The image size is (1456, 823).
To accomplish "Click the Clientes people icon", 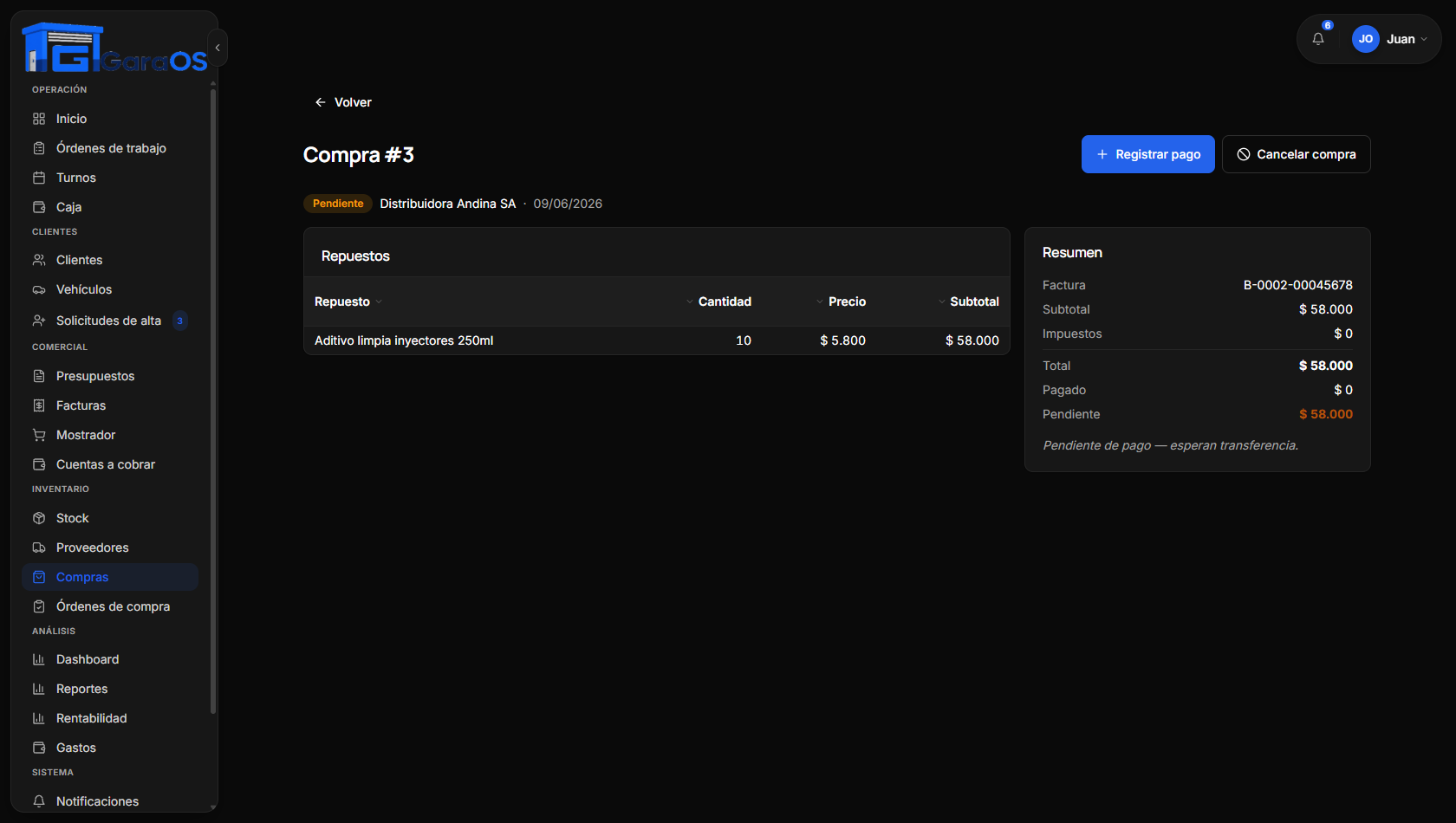I will (39, 260).
